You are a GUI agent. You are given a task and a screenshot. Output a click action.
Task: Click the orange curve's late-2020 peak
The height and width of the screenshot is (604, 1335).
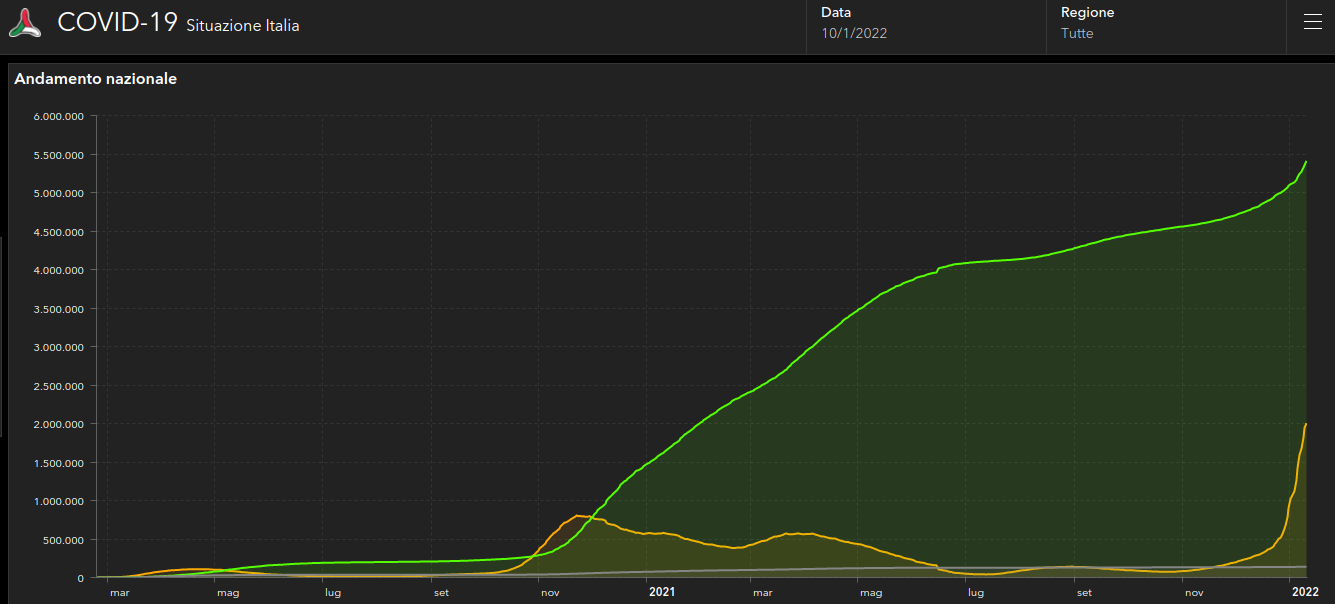coord(577,516)
